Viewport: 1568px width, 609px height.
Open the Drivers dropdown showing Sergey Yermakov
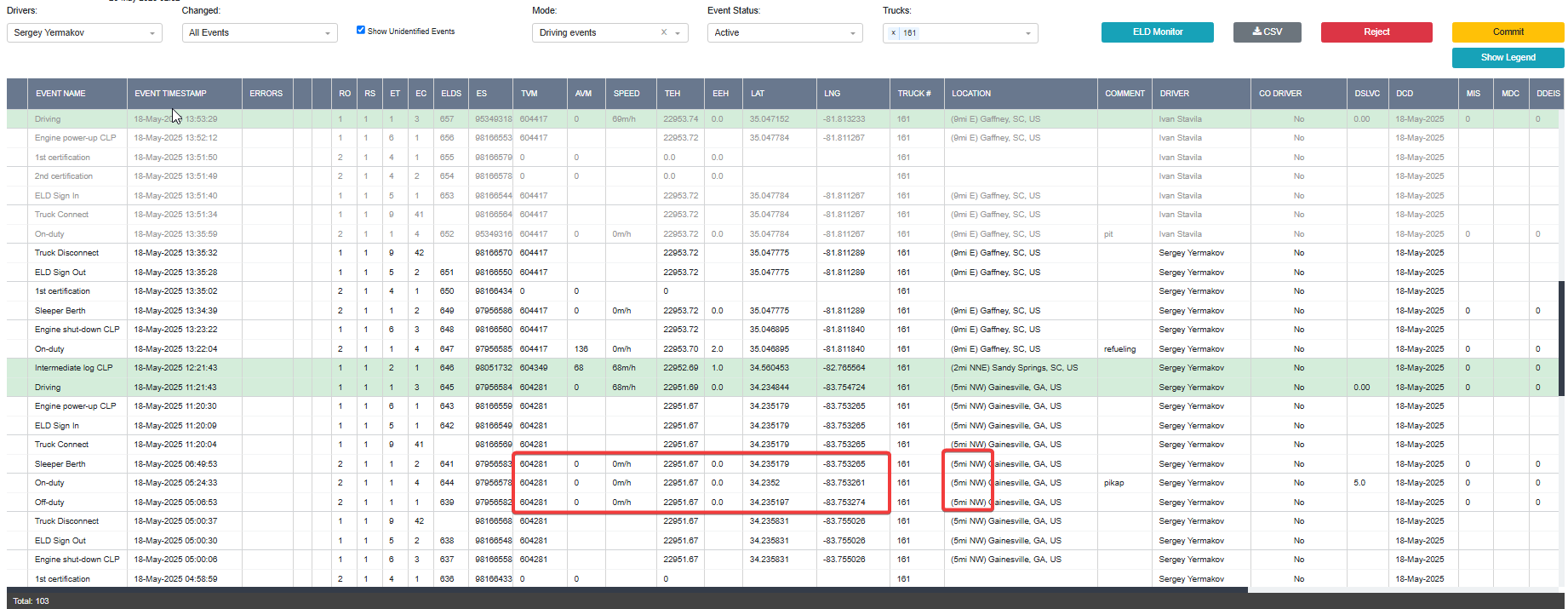point(84,32)
